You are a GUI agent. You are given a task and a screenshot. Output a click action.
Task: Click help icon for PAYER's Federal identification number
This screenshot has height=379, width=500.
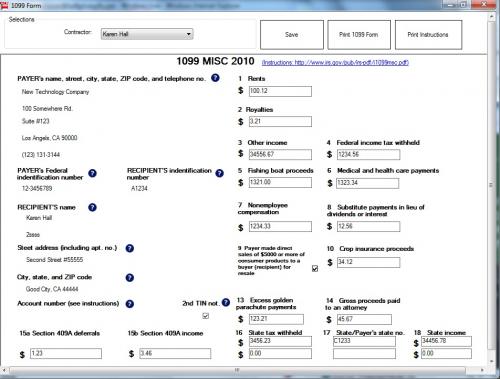tap(92, 173)
